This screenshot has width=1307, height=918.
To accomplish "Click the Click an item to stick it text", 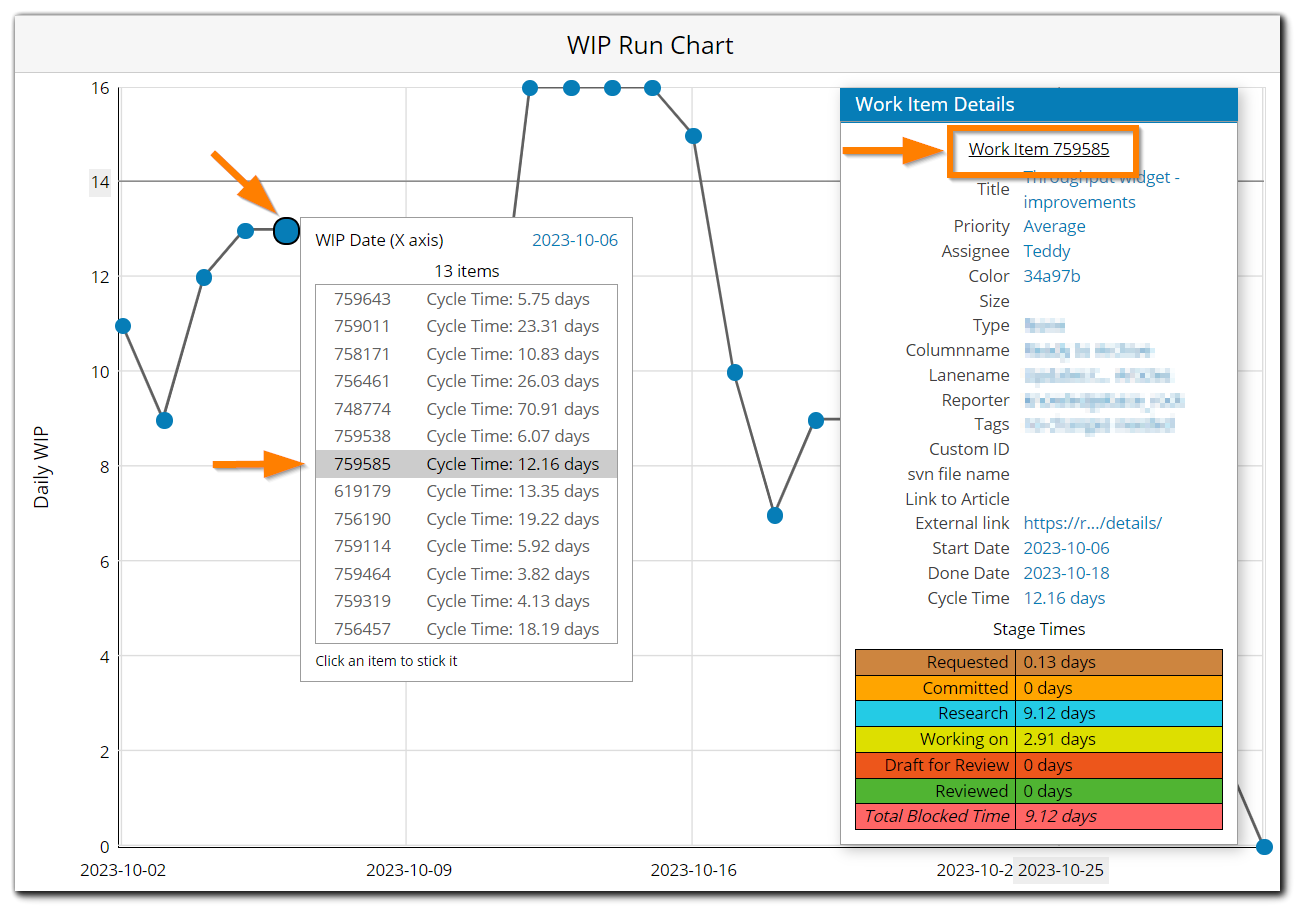I will 386,661.
